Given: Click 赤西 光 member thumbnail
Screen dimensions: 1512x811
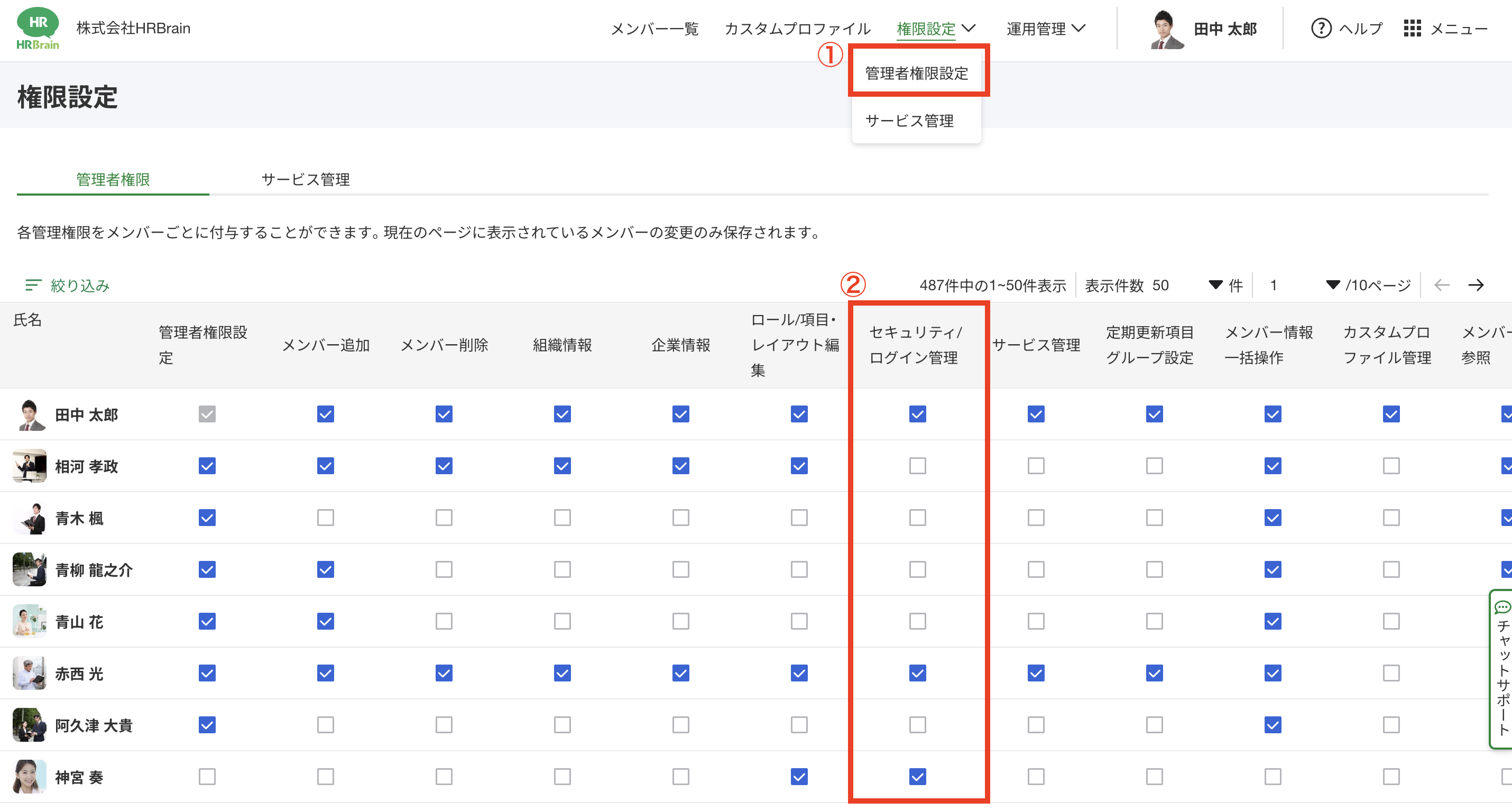Looking at the screenshot, I should pyautogui.click(x=30, y=673).
